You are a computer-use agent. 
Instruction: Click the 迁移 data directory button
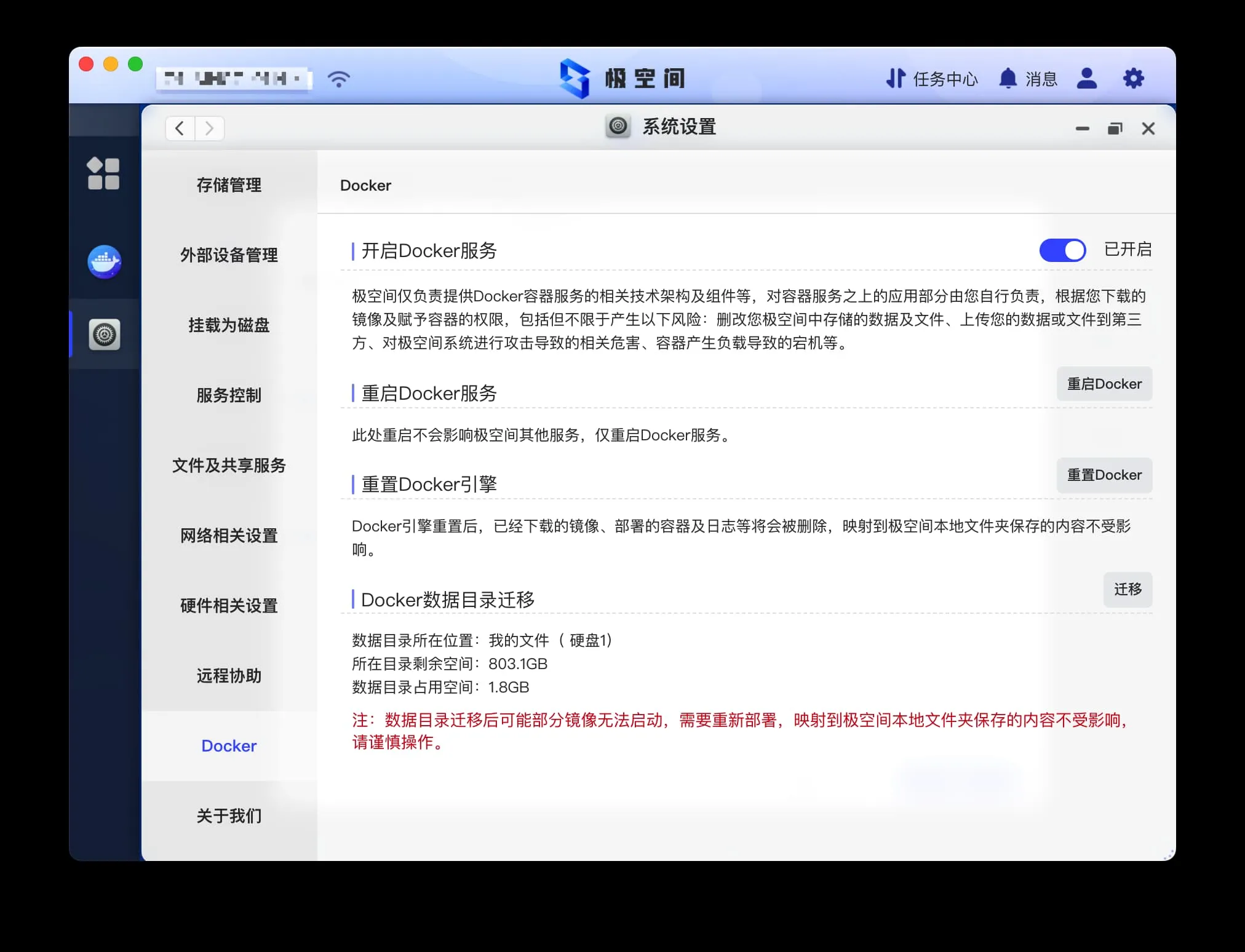pyautogui.click(x=1127, y=590)
